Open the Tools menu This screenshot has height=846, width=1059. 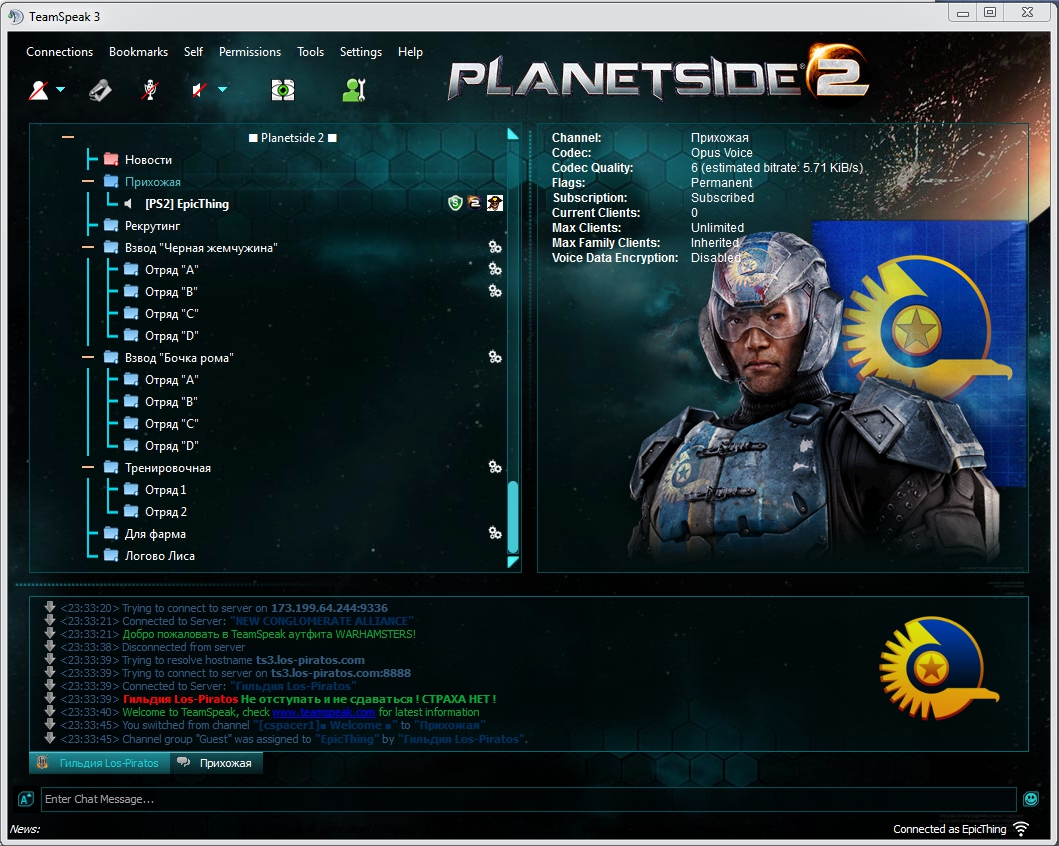(x=311, y=52)
